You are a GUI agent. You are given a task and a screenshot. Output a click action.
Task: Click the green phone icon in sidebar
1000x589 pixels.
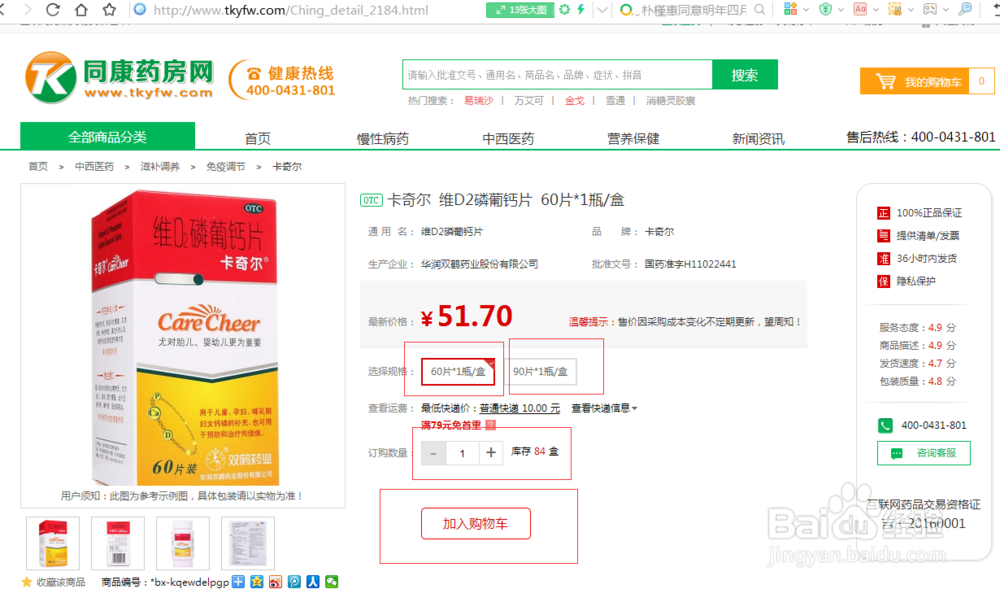885,425
